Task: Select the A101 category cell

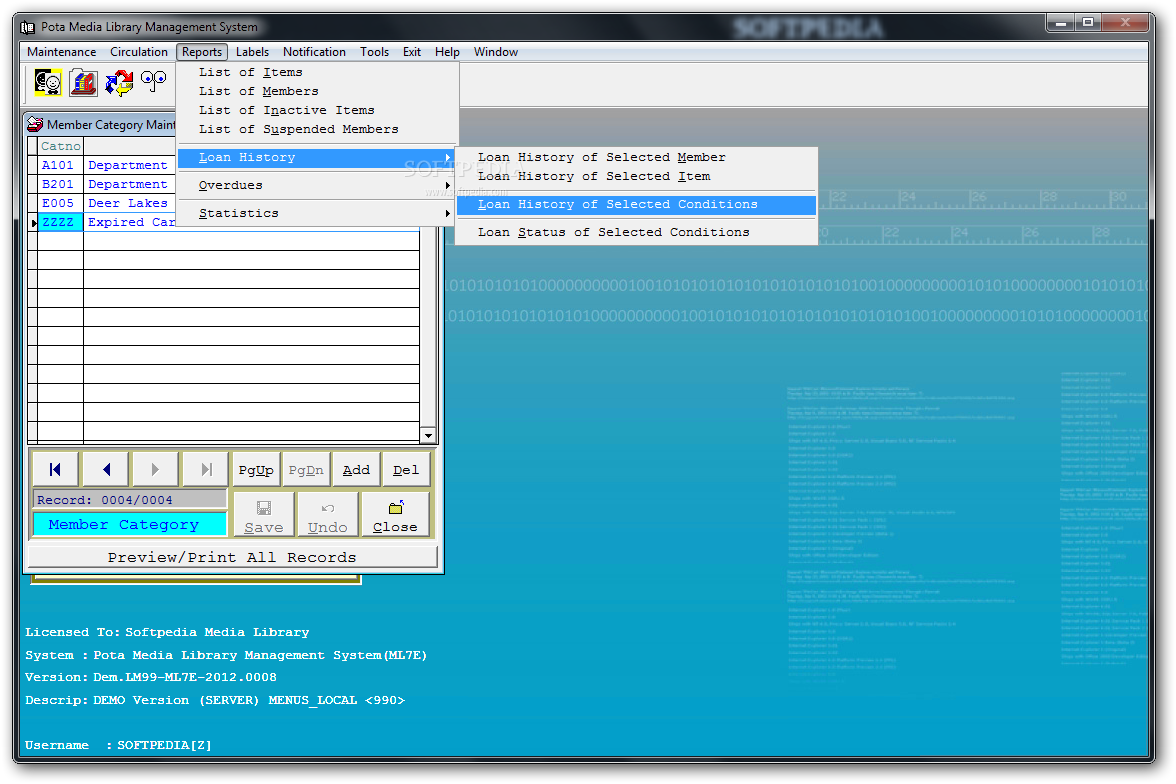Action: pyautogui.click(x=60, y=165)
